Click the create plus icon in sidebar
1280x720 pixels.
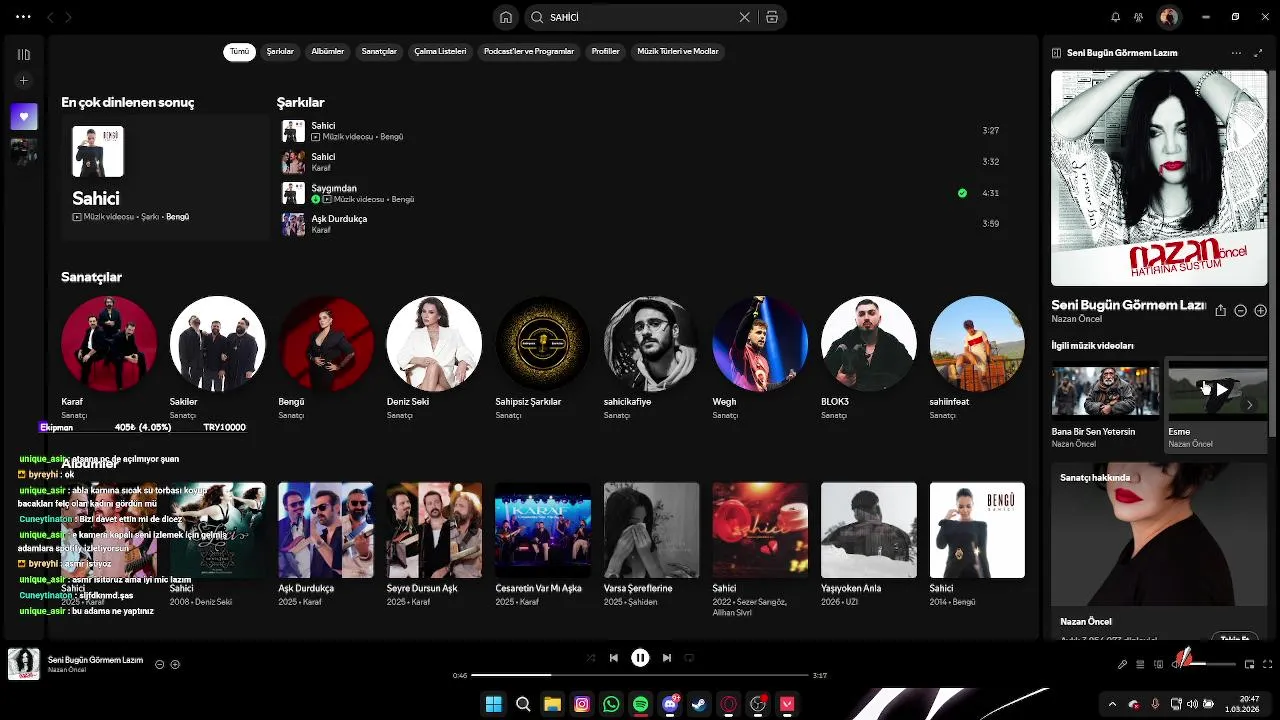[x=24, y=80]
